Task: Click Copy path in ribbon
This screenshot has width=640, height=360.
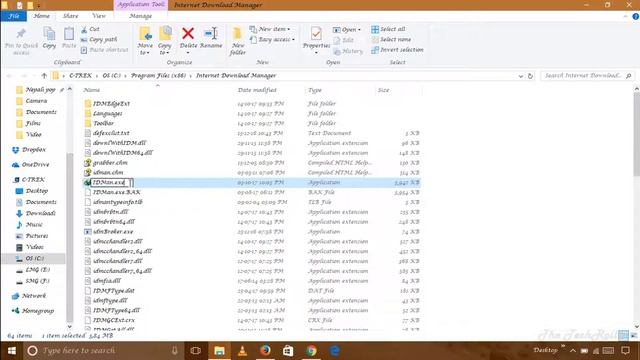Action: click(x=99, y=40)
